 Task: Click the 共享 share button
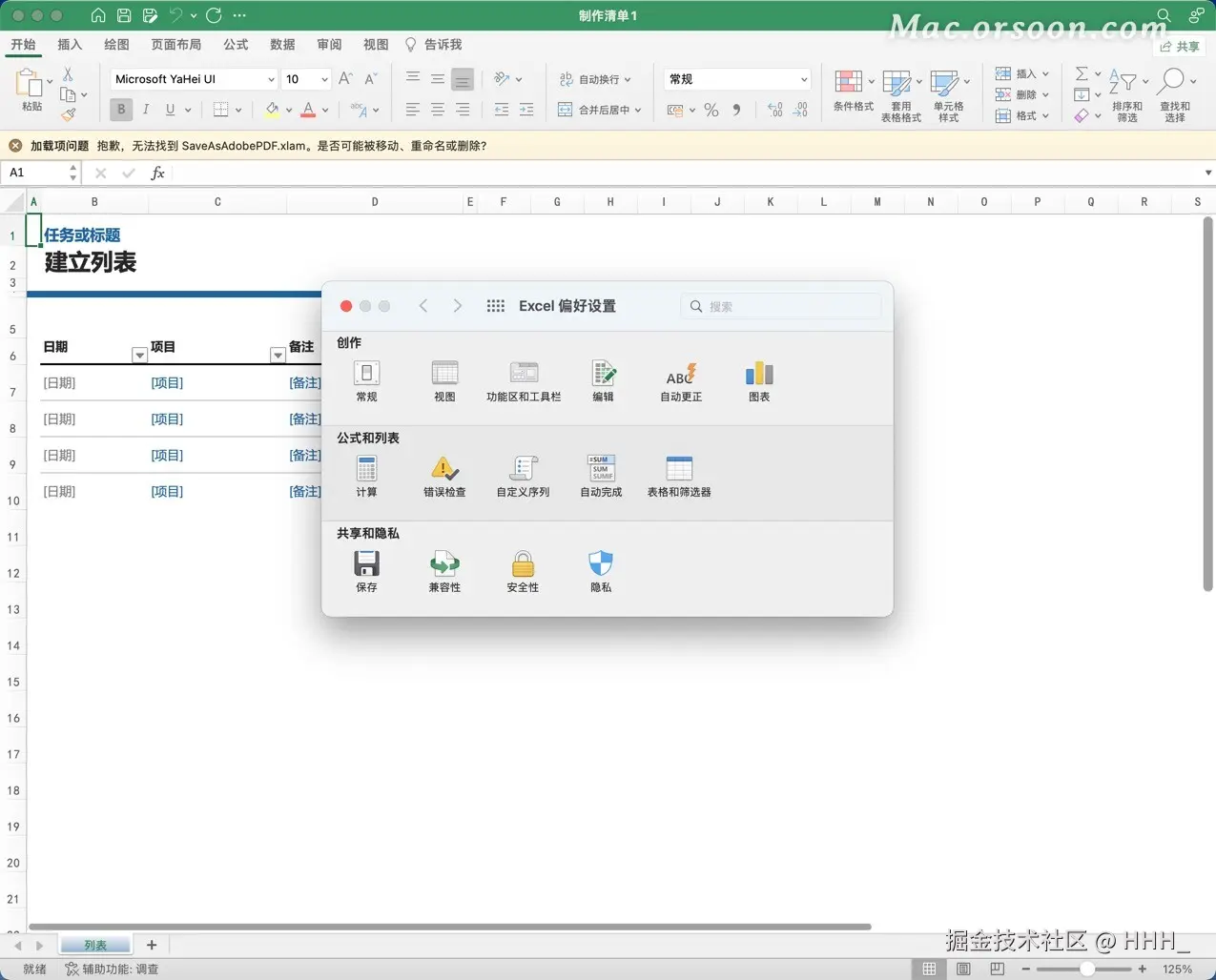1180,46
